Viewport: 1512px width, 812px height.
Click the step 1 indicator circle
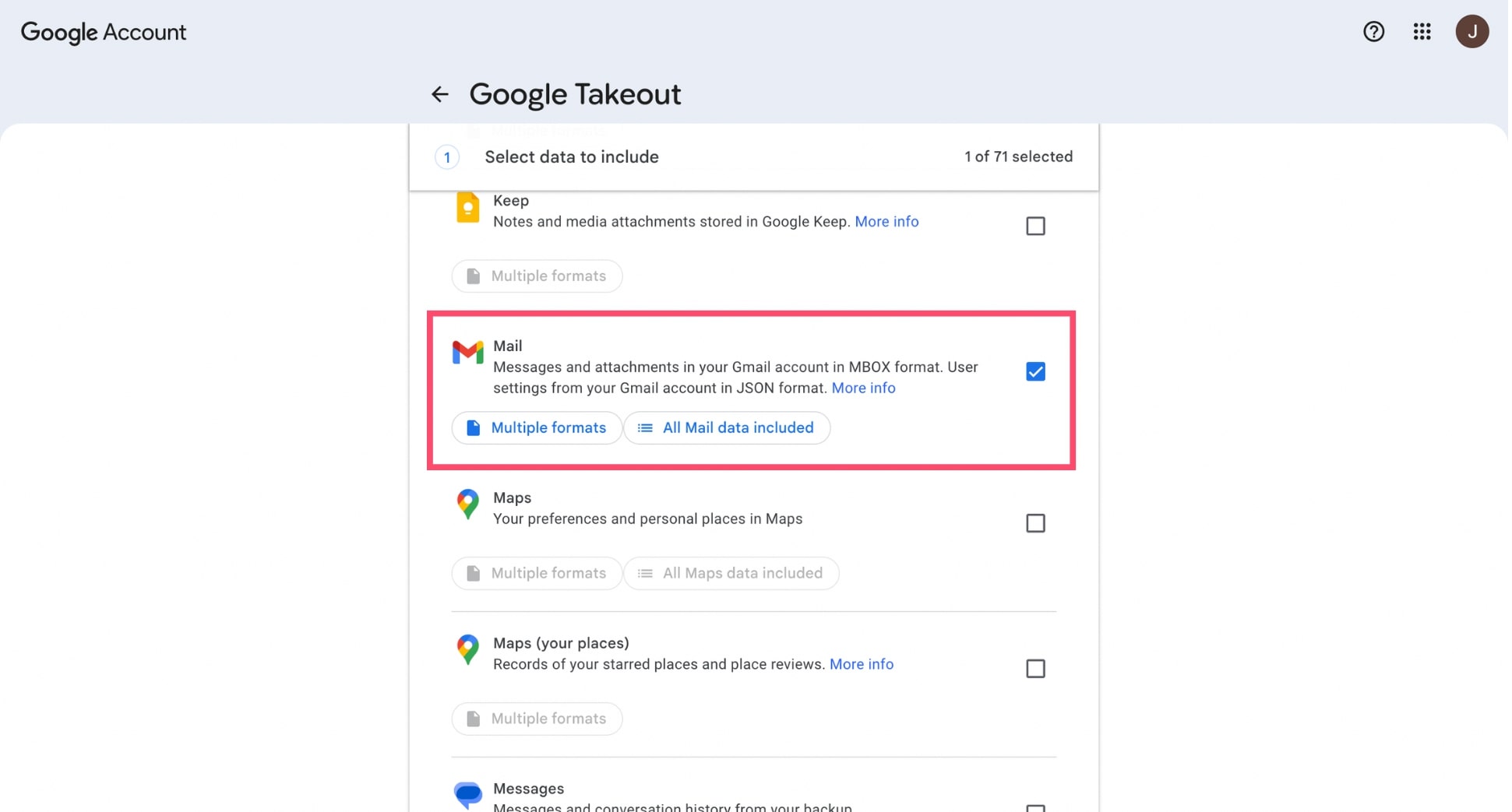tap(447, 156)
